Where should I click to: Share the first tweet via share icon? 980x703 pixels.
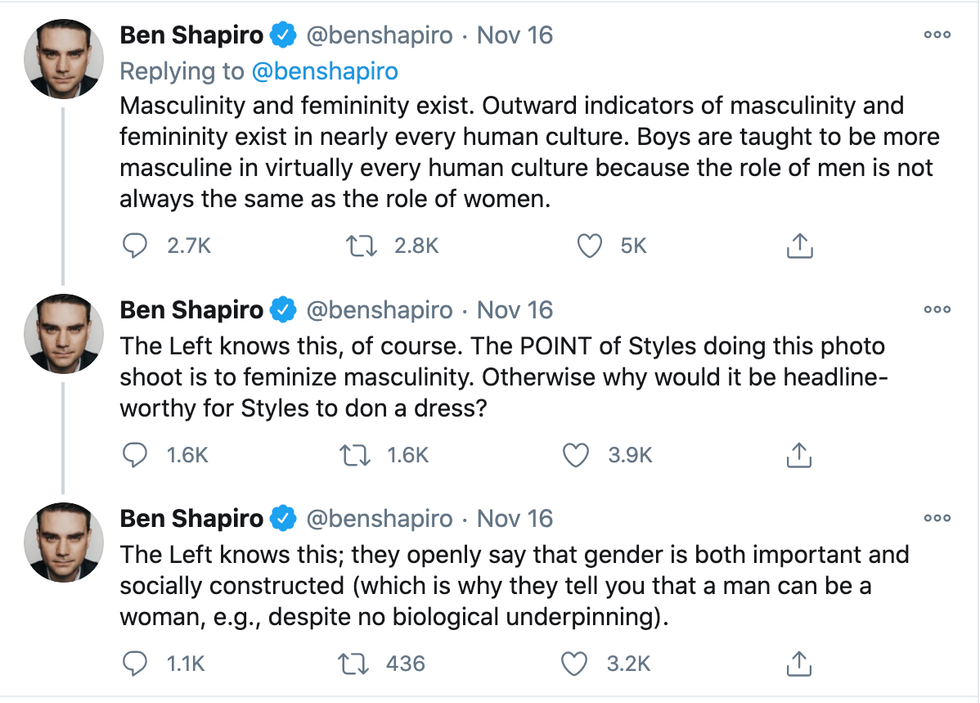tap(798, 246)
